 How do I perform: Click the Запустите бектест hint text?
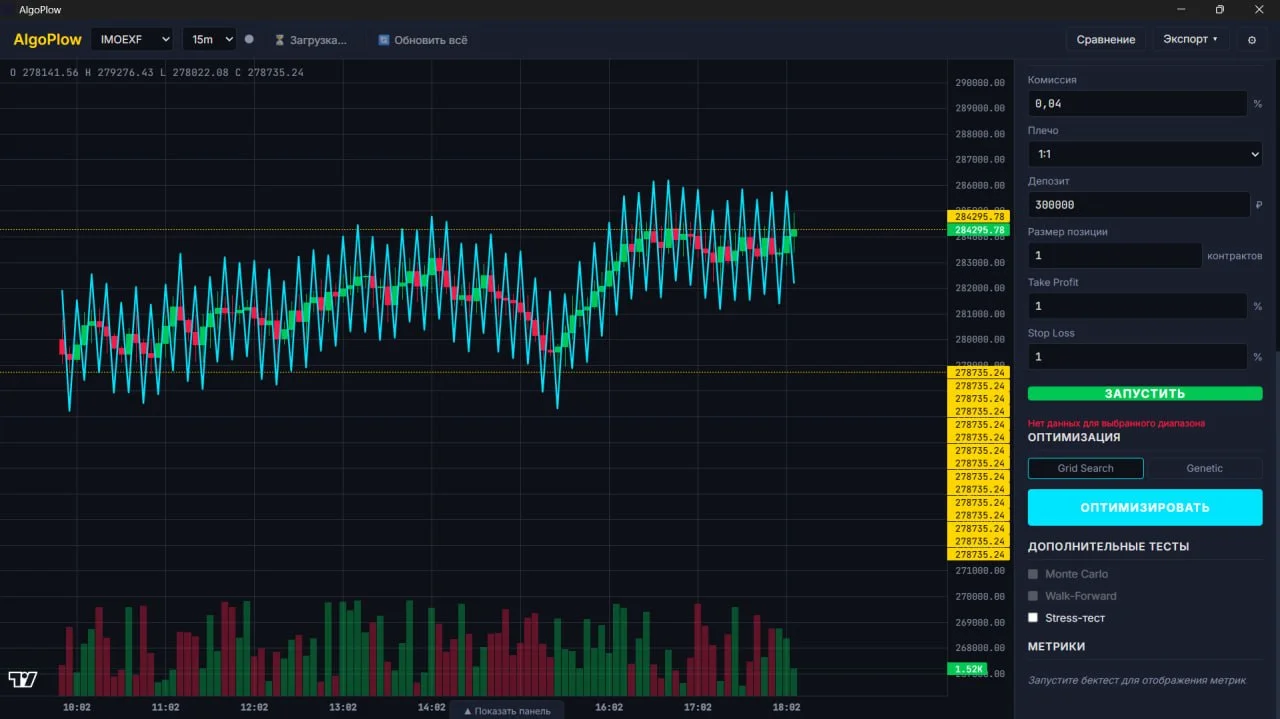[x=1137, y=681]
